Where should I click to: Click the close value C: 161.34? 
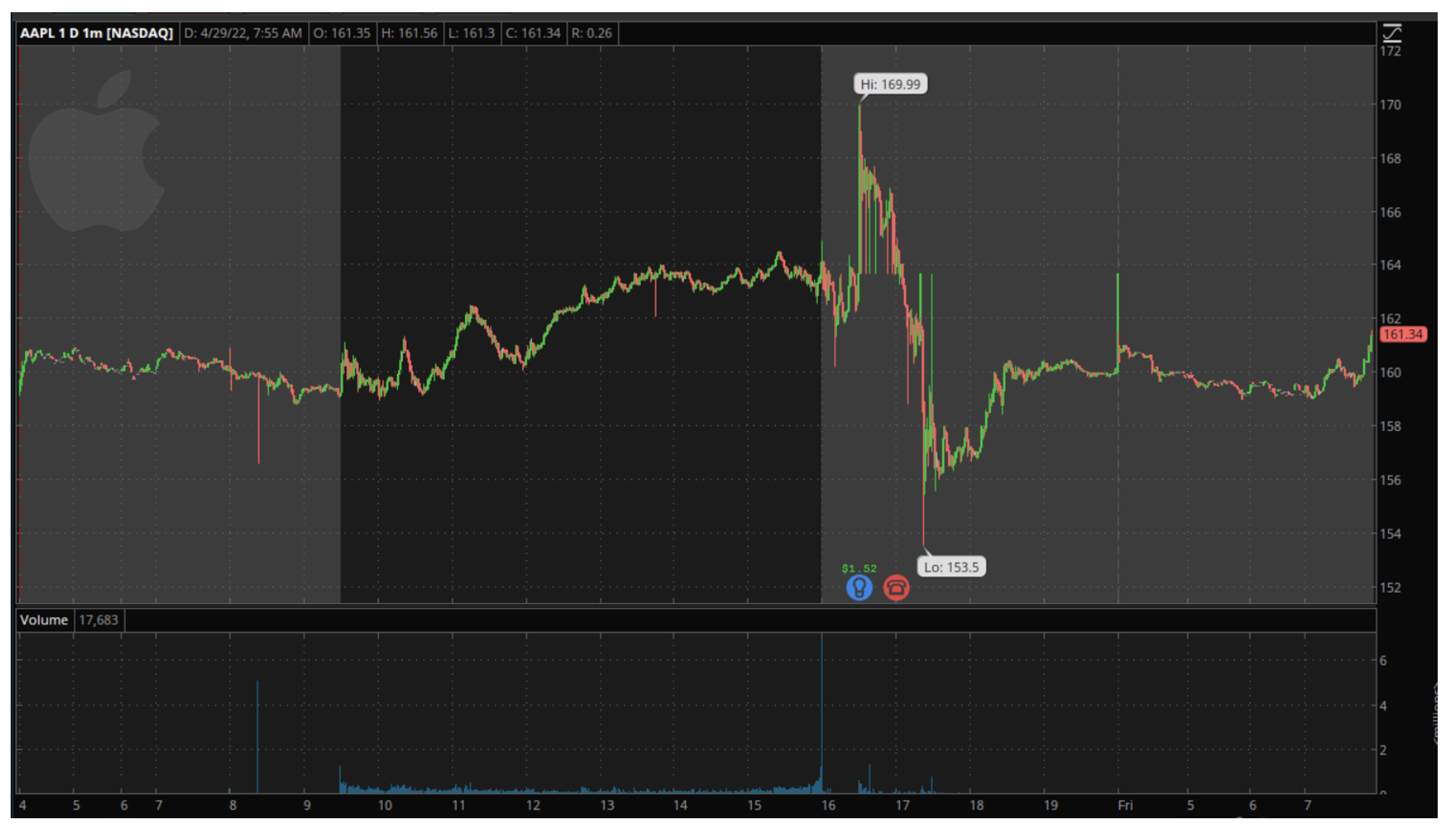click(533, 33)
